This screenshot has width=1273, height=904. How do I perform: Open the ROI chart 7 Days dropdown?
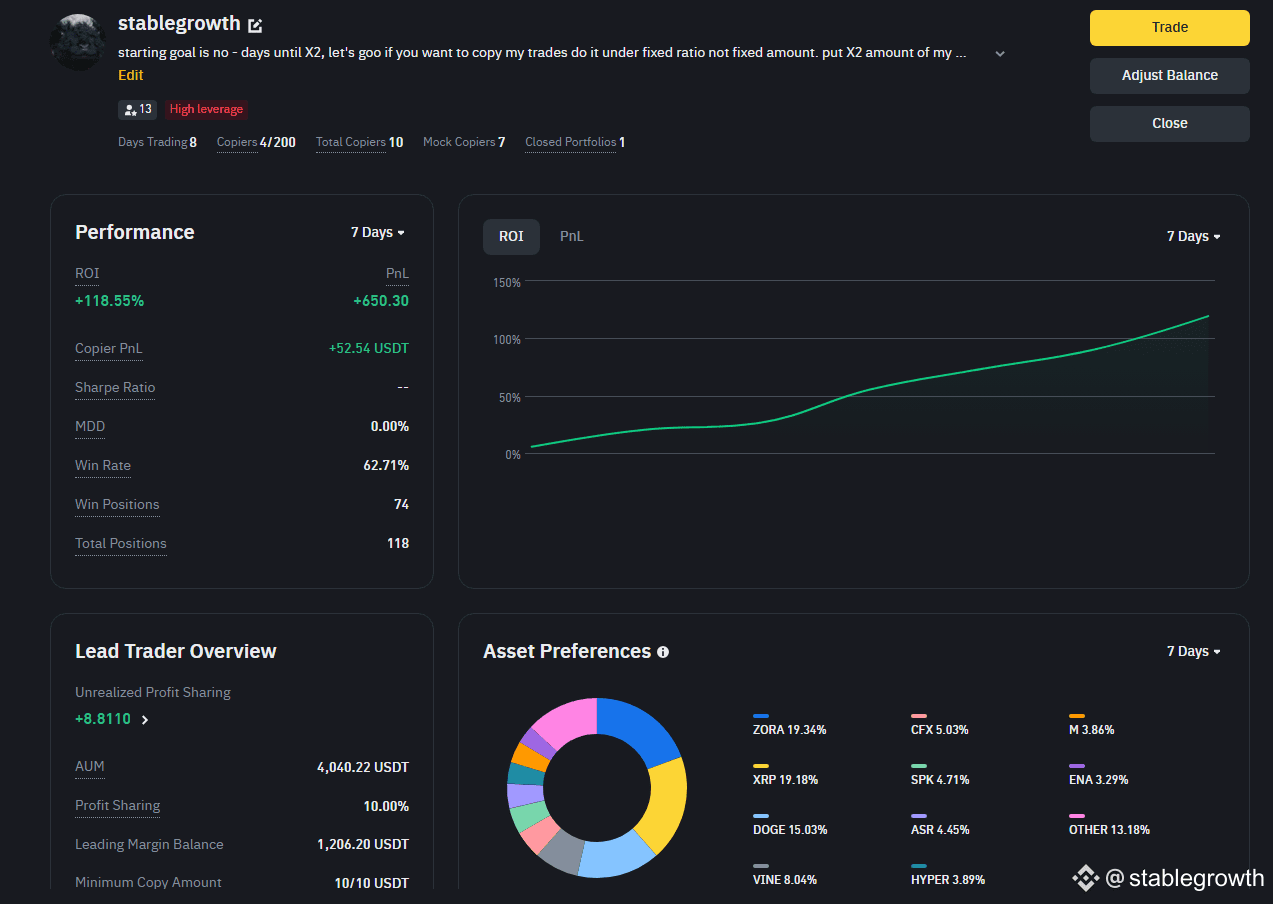1194,236
